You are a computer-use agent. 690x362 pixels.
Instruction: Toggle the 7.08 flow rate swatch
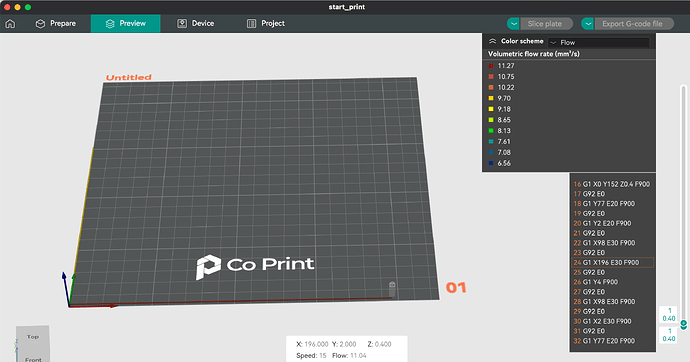[x=491, y=152]
